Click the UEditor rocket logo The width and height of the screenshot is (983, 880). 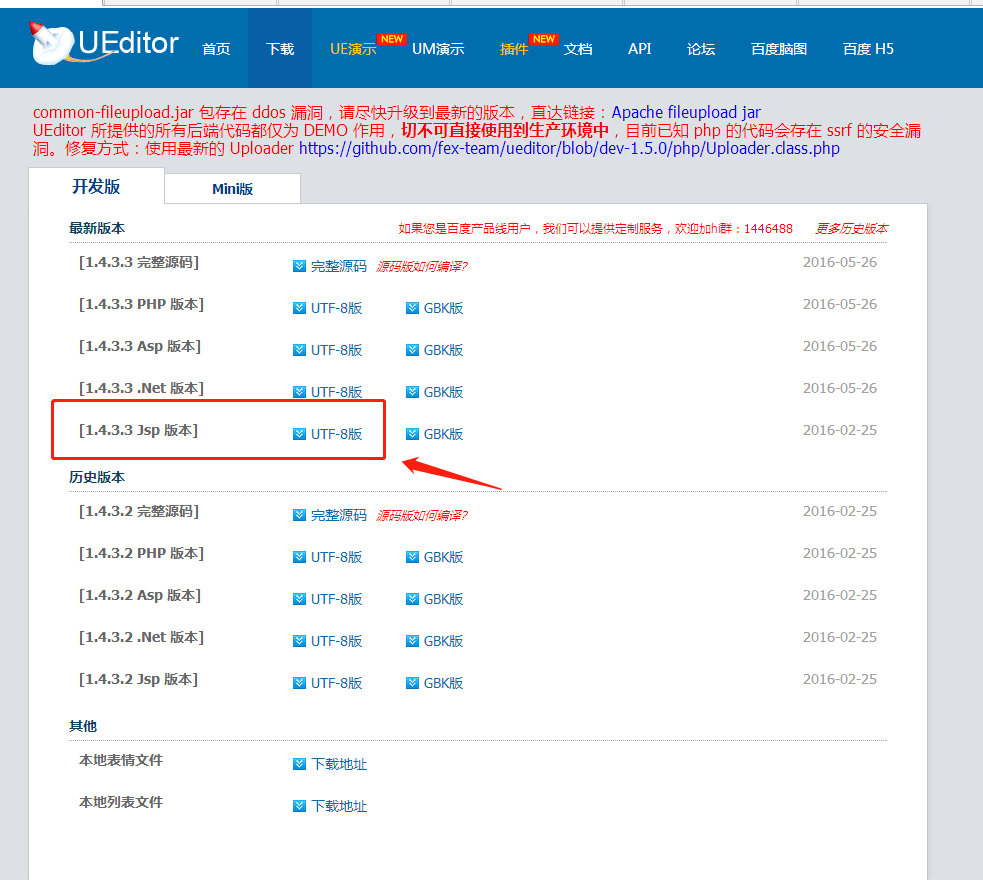104,43
